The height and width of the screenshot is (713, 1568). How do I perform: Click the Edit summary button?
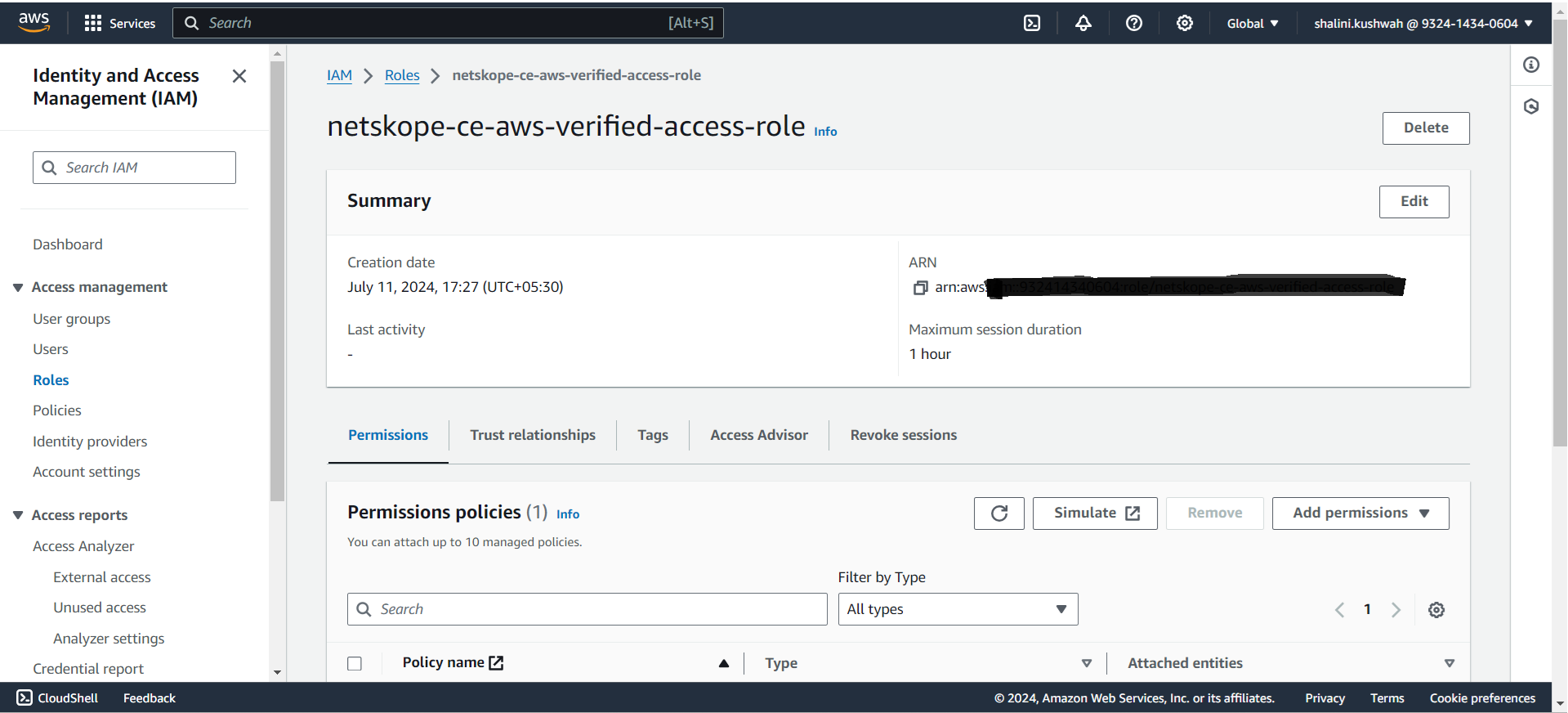point(1414,202)
